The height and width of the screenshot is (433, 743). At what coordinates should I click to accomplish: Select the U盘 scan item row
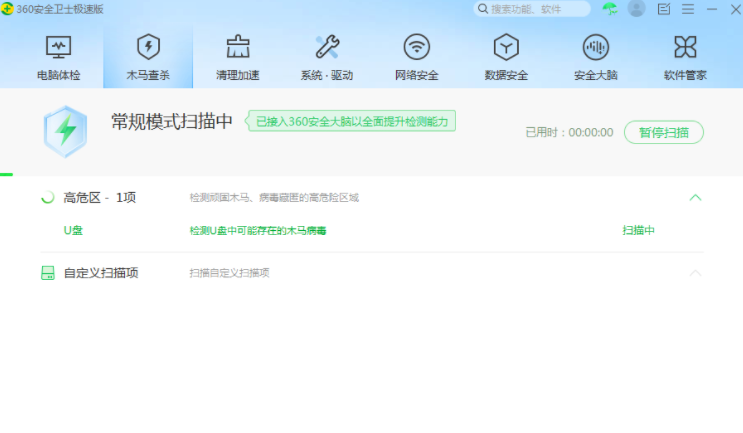click(73, 230)
